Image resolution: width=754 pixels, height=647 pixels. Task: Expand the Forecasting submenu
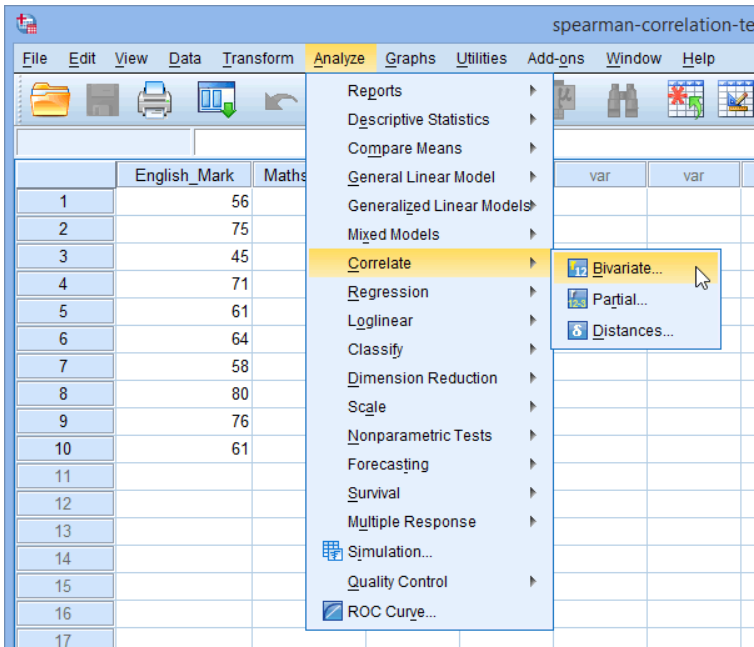coord(429,464)
